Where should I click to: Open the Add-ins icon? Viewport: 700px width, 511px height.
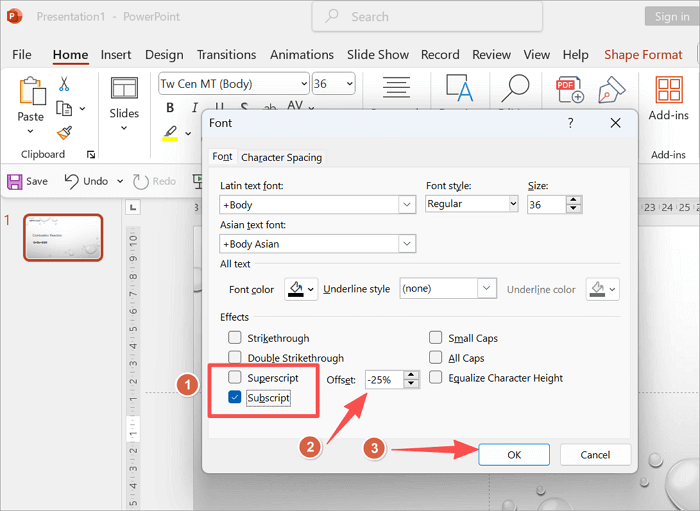668,91
